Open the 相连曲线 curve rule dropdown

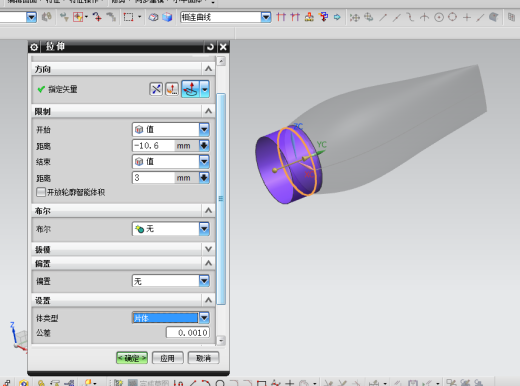click(266, 17)
